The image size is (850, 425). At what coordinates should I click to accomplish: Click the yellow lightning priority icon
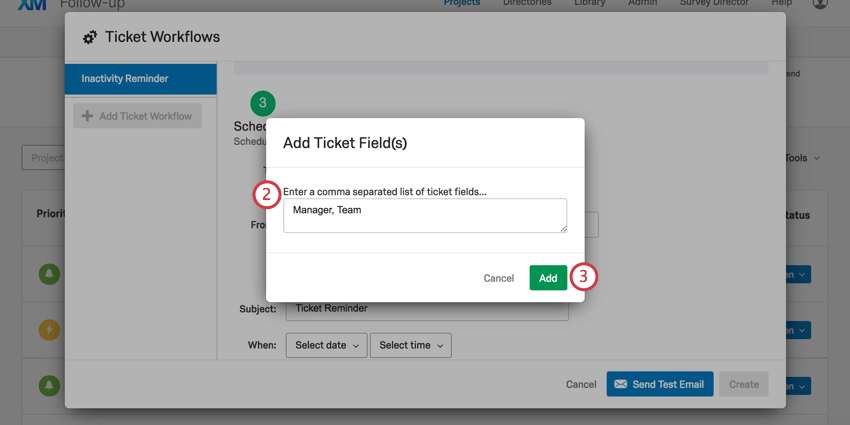click(x=49, y=329)
